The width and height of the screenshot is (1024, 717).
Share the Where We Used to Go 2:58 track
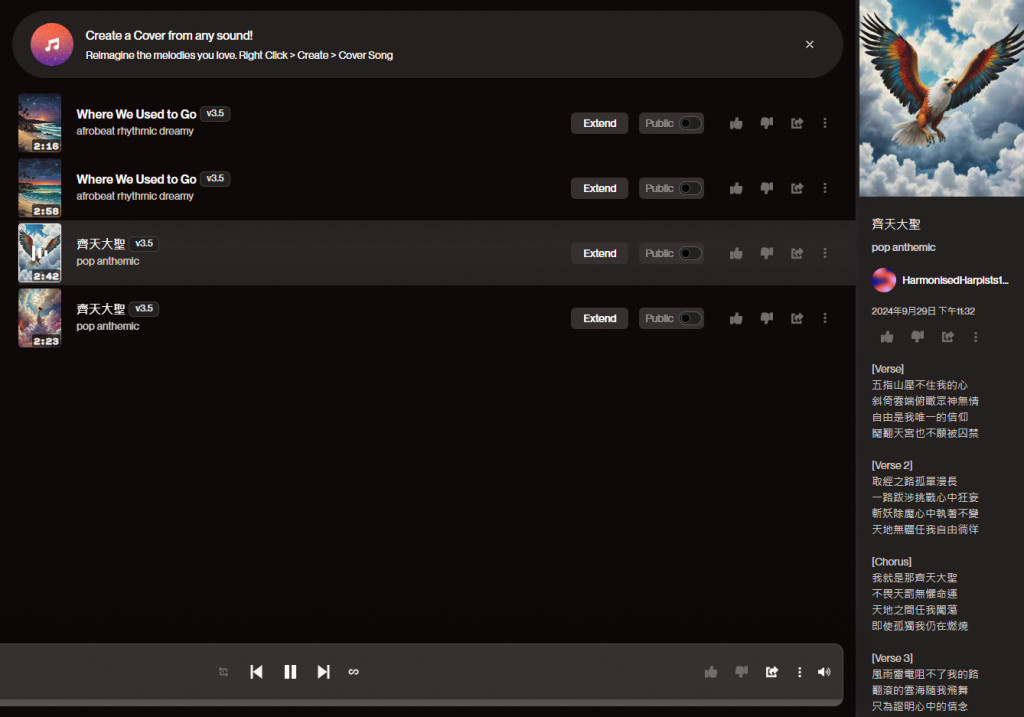pos(797,188)
